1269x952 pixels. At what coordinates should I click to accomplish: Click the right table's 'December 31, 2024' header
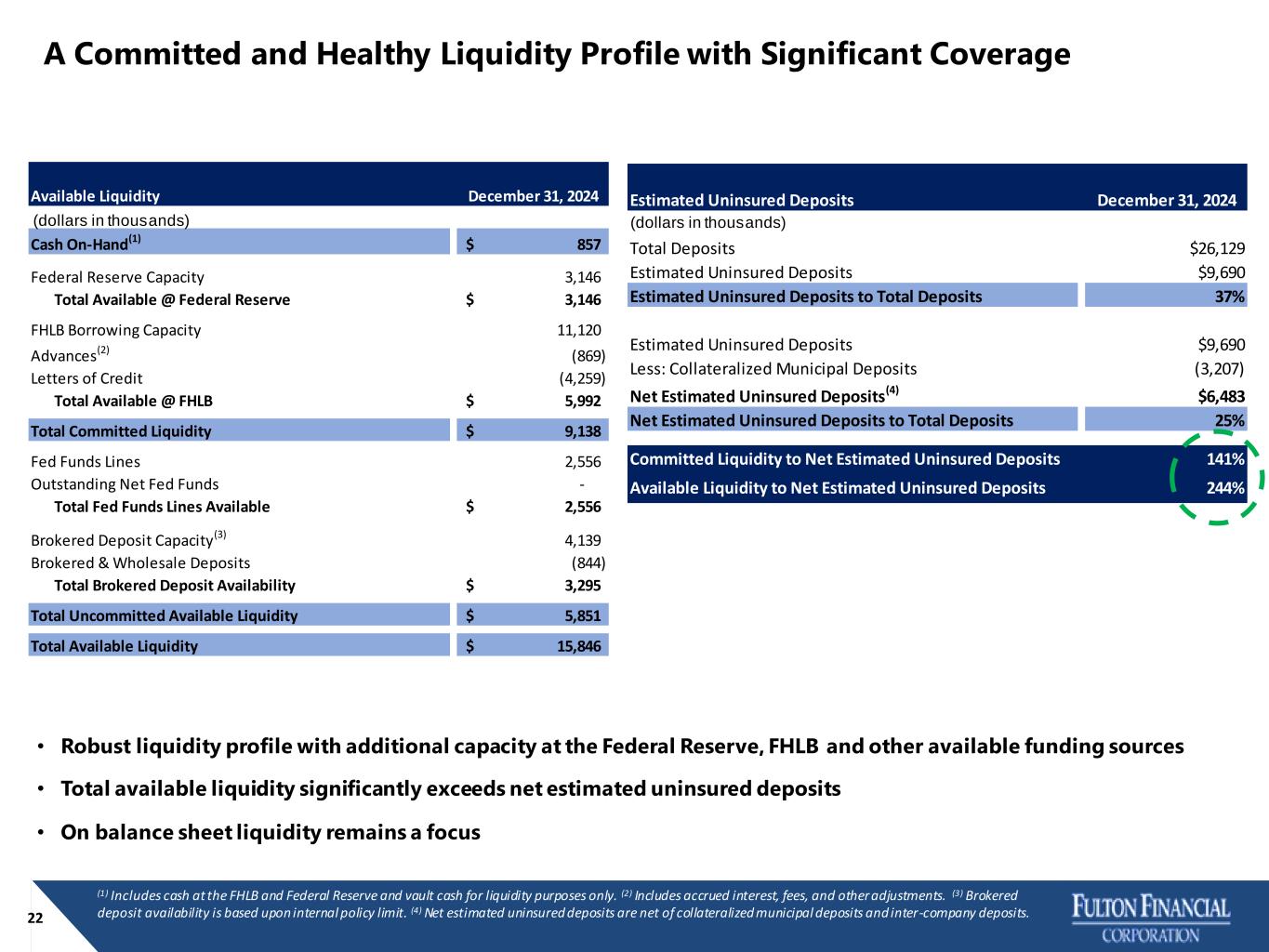1167,200
